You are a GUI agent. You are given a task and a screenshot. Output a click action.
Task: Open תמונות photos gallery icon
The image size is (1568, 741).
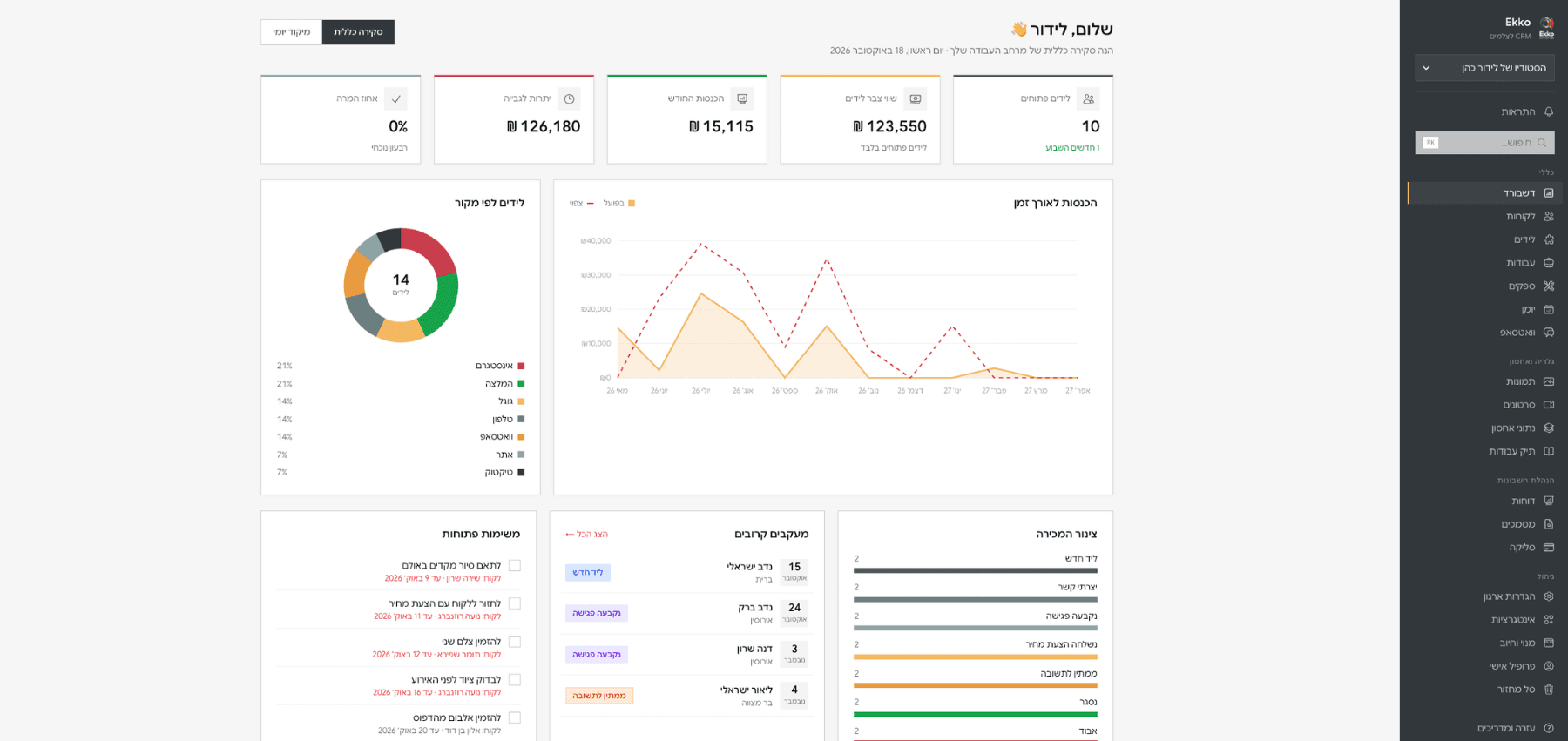click(x=1549, y=381)
